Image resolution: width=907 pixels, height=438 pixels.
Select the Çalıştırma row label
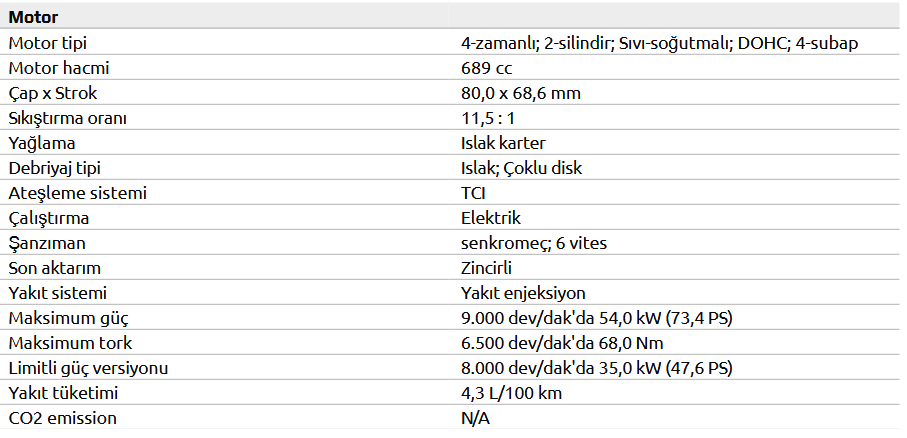pos(49,218)
